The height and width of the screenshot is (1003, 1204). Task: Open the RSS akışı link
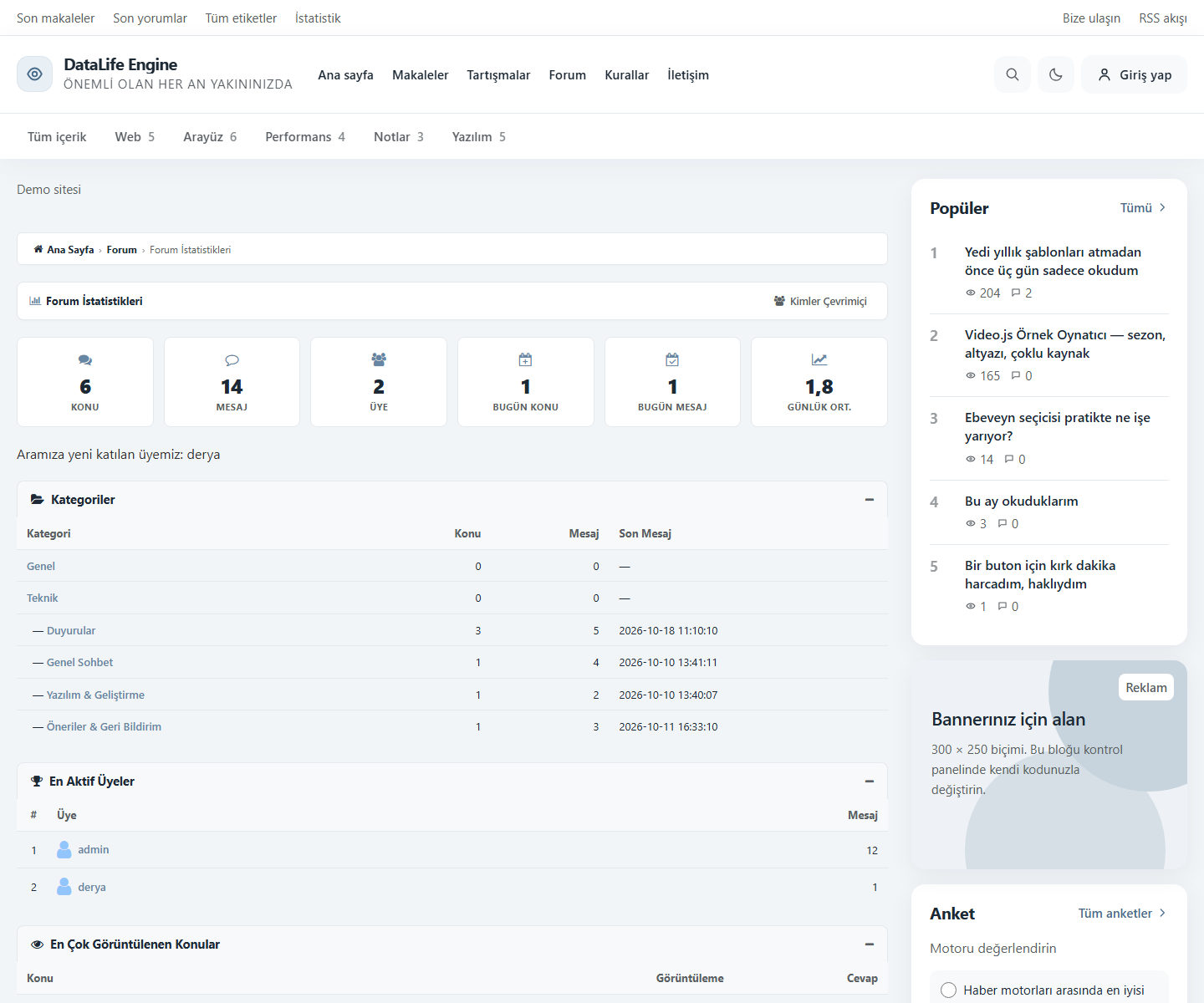[x=1163, y=18]
